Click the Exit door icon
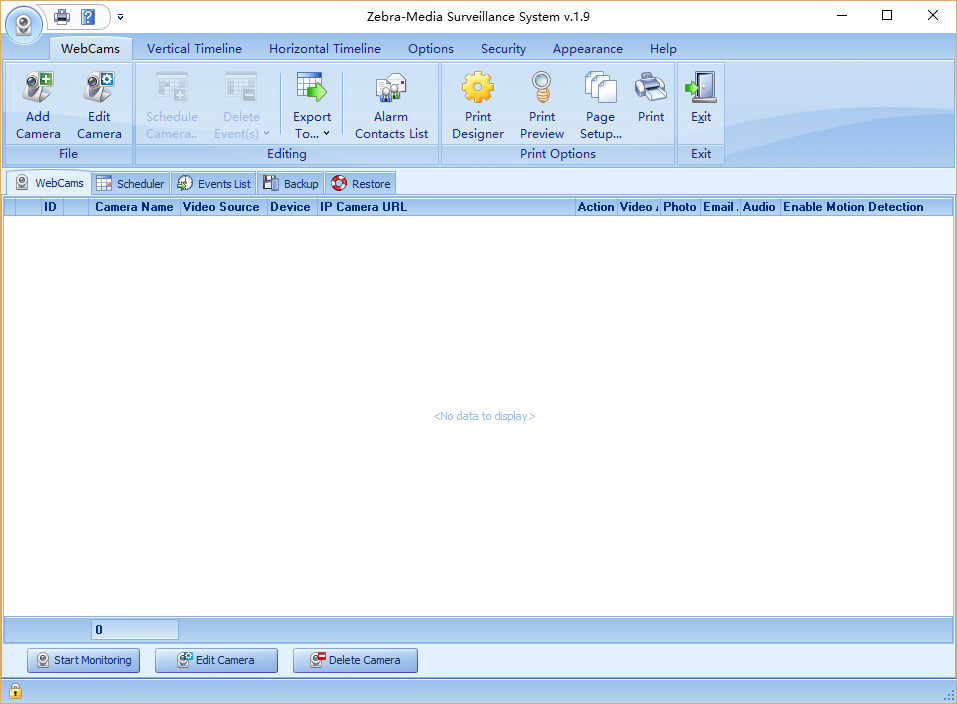This screenshot has height=704, width=957. (x=701, y=90)
